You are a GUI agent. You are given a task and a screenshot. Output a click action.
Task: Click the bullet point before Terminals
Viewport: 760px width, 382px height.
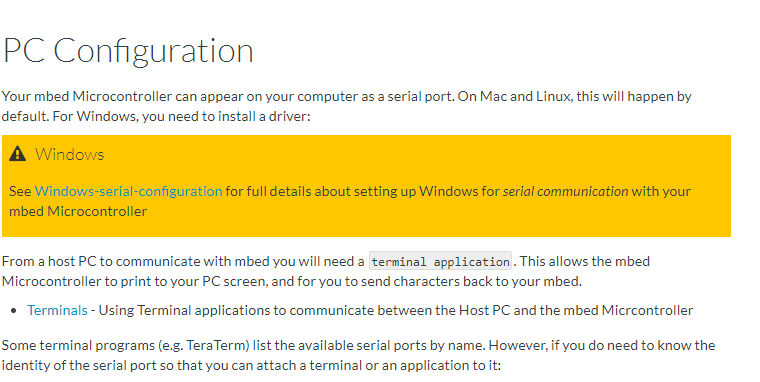[x=14, y=311]
